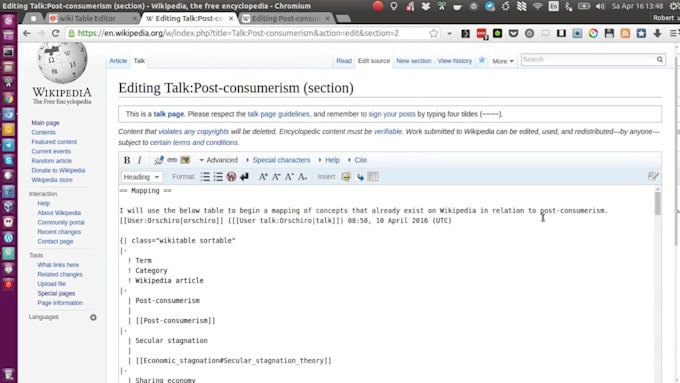Apply subscript formatting icon
Screen dimensions: 680x383
point(303,177)
